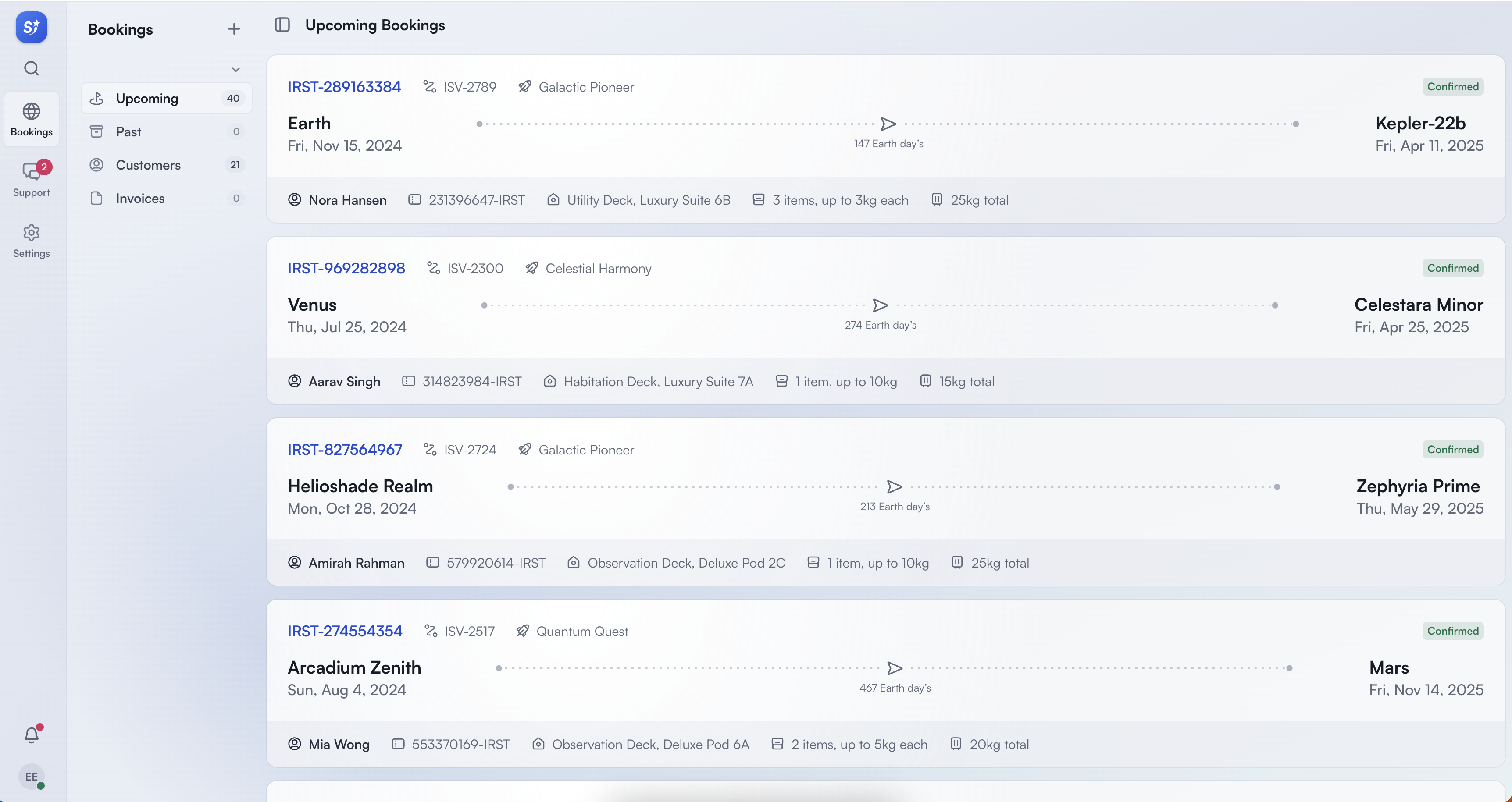Click the notifications bell icon
Screen dimensions: 1512x802
point(31,735)
